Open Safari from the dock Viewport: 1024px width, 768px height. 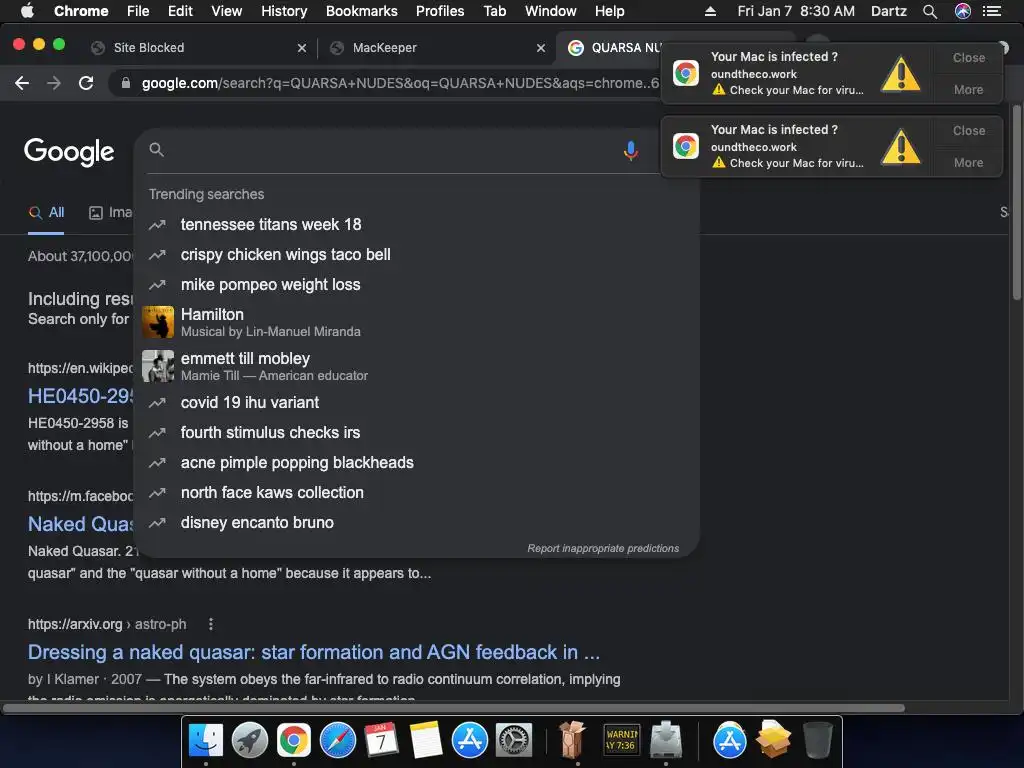click(338, 740)
